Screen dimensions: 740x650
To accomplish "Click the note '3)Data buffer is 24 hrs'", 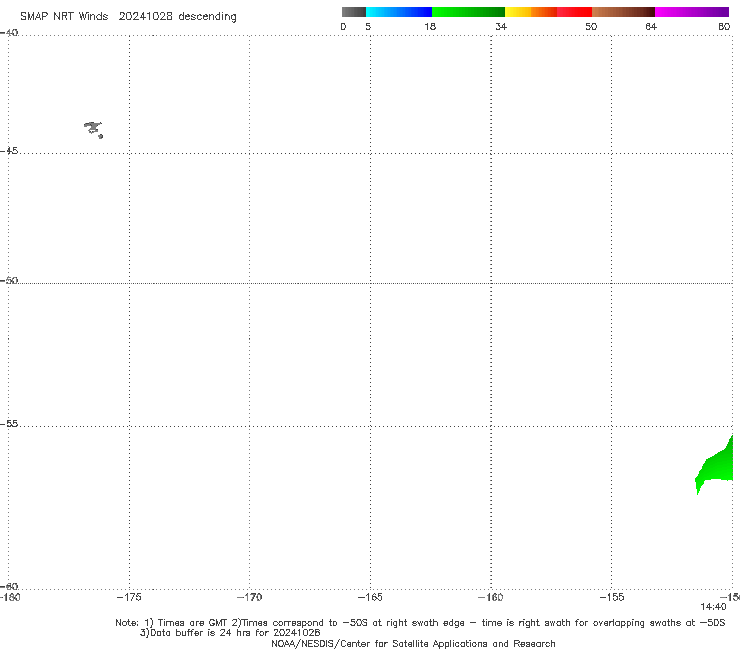I will coord(230,633).
